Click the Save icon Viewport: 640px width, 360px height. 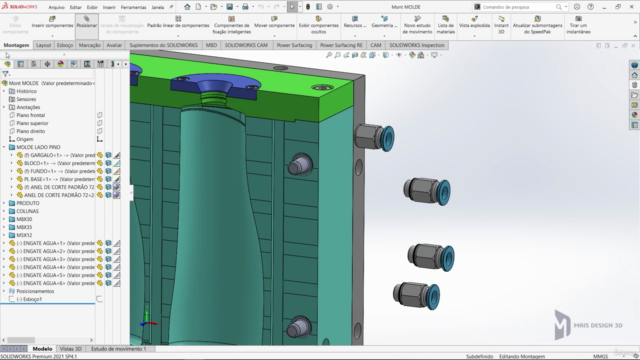point(229,7)
